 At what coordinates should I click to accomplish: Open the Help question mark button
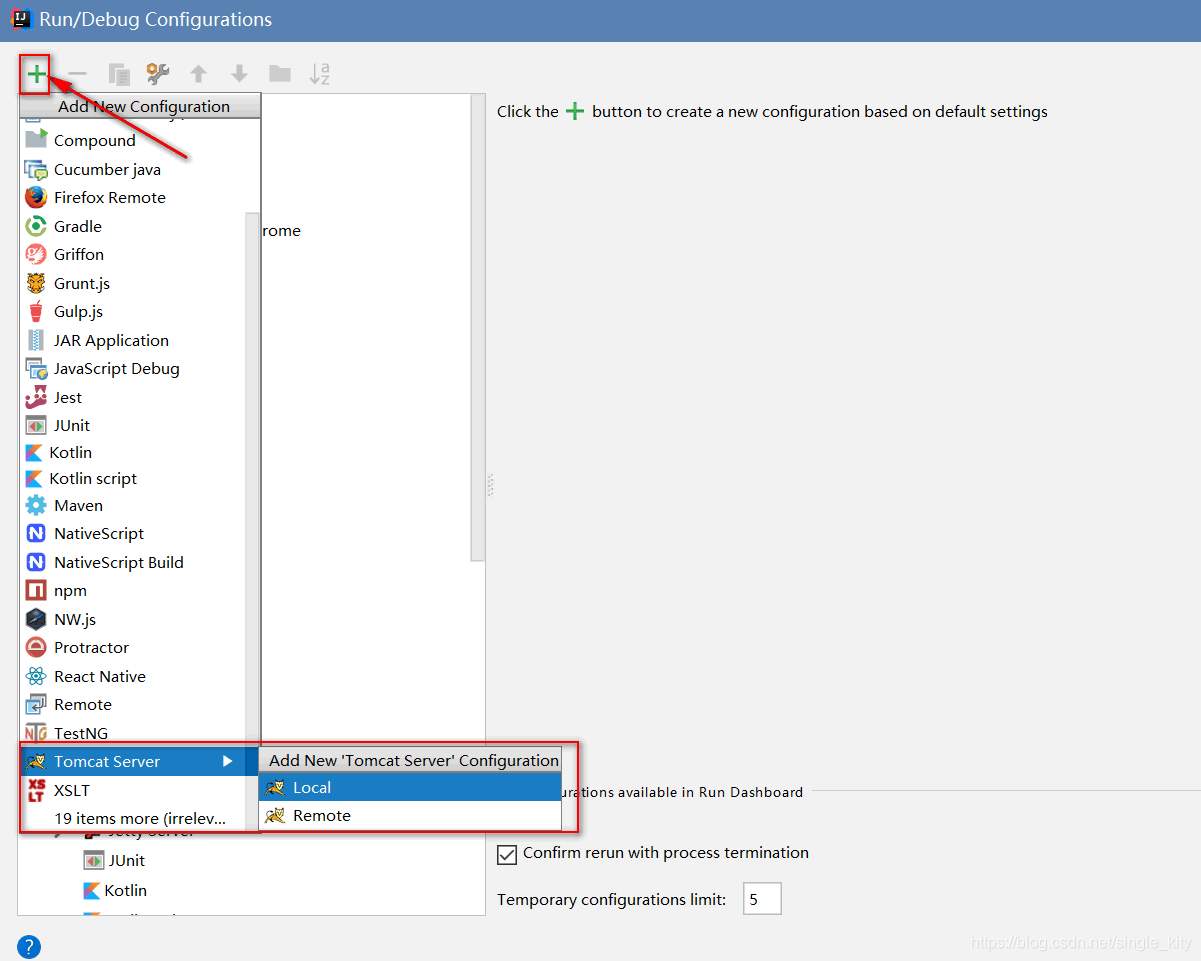(x=29, y=946)
